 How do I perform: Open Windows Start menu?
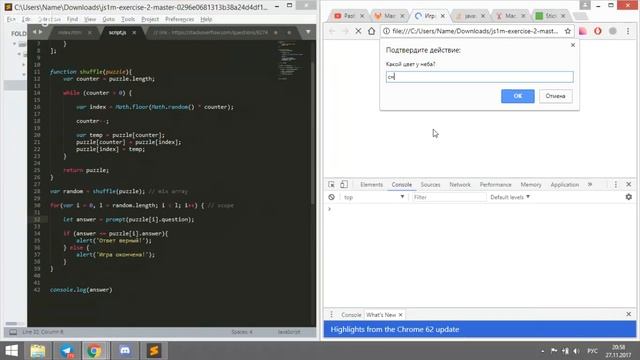pos(11,351)
